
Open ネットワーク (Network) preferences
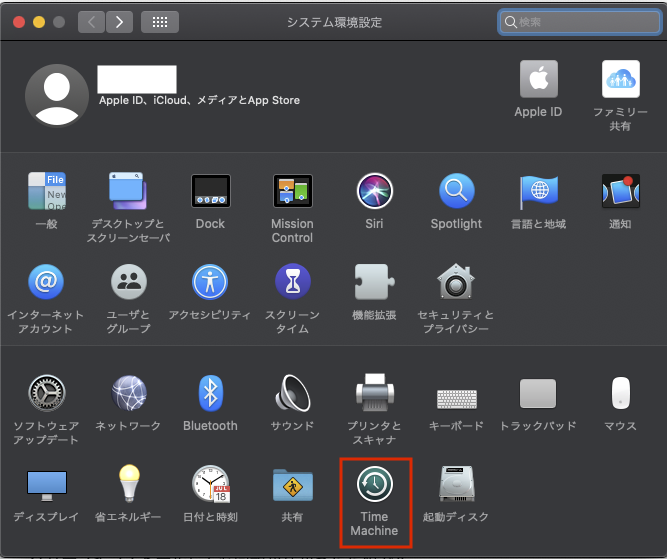pyautogui.click(x=129, y=393)
